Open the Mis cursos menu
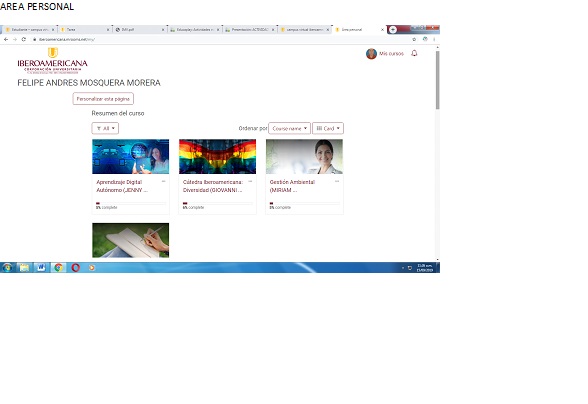588x404 pixels. pyautogui.click(x=391, y=54)
